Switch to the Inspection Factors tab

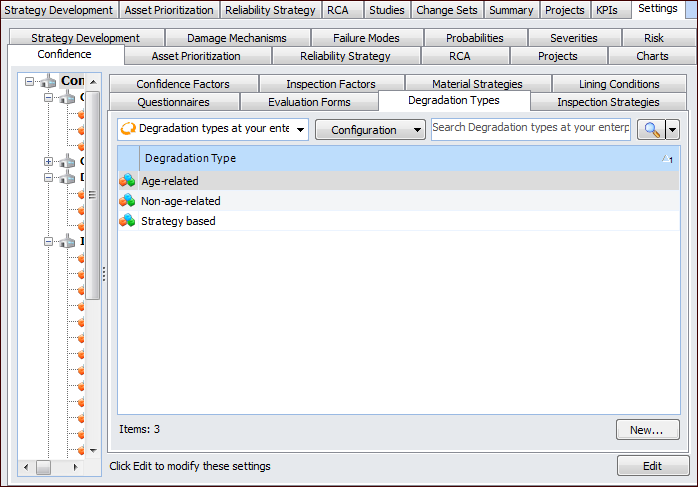331,84
